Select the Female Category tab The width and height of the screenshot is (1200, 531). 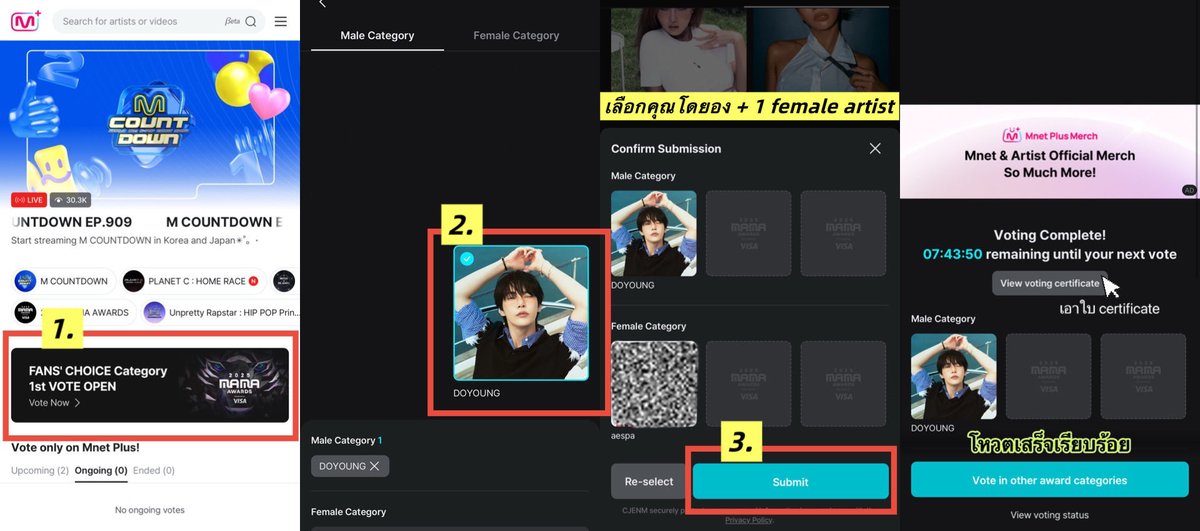pyautogui.click(x=516, y=35)
